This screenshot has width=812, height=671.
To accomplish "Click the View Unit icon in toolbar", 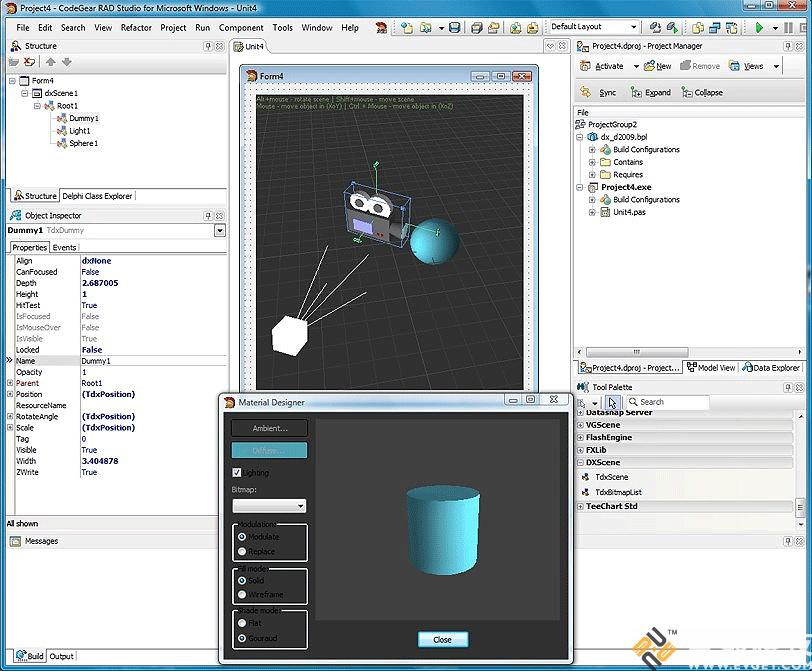I will coord(698,27).
